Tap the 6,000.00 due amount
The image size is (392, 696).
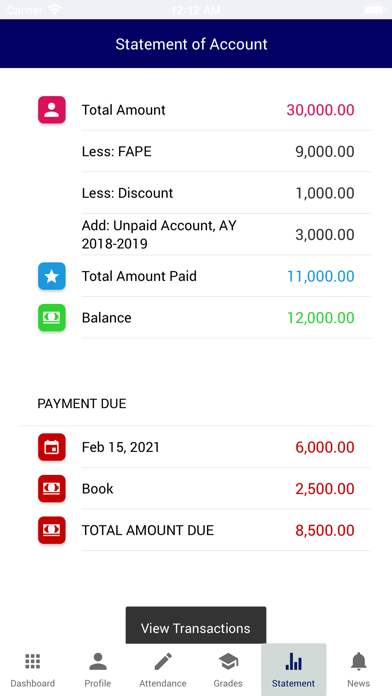[x=325, y=447]
